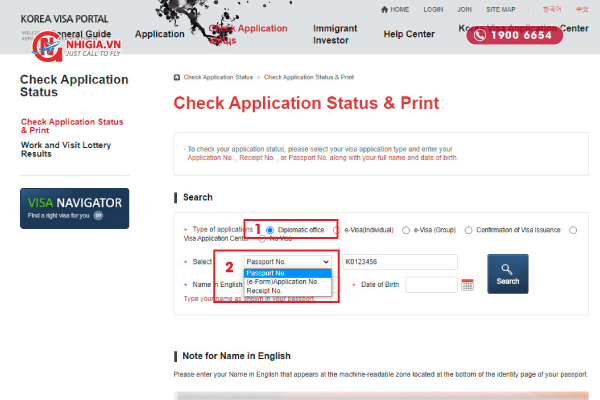Select the Diplomatic office radio button
The height and width of the screenshot is (400, 600).
point(270,230)
